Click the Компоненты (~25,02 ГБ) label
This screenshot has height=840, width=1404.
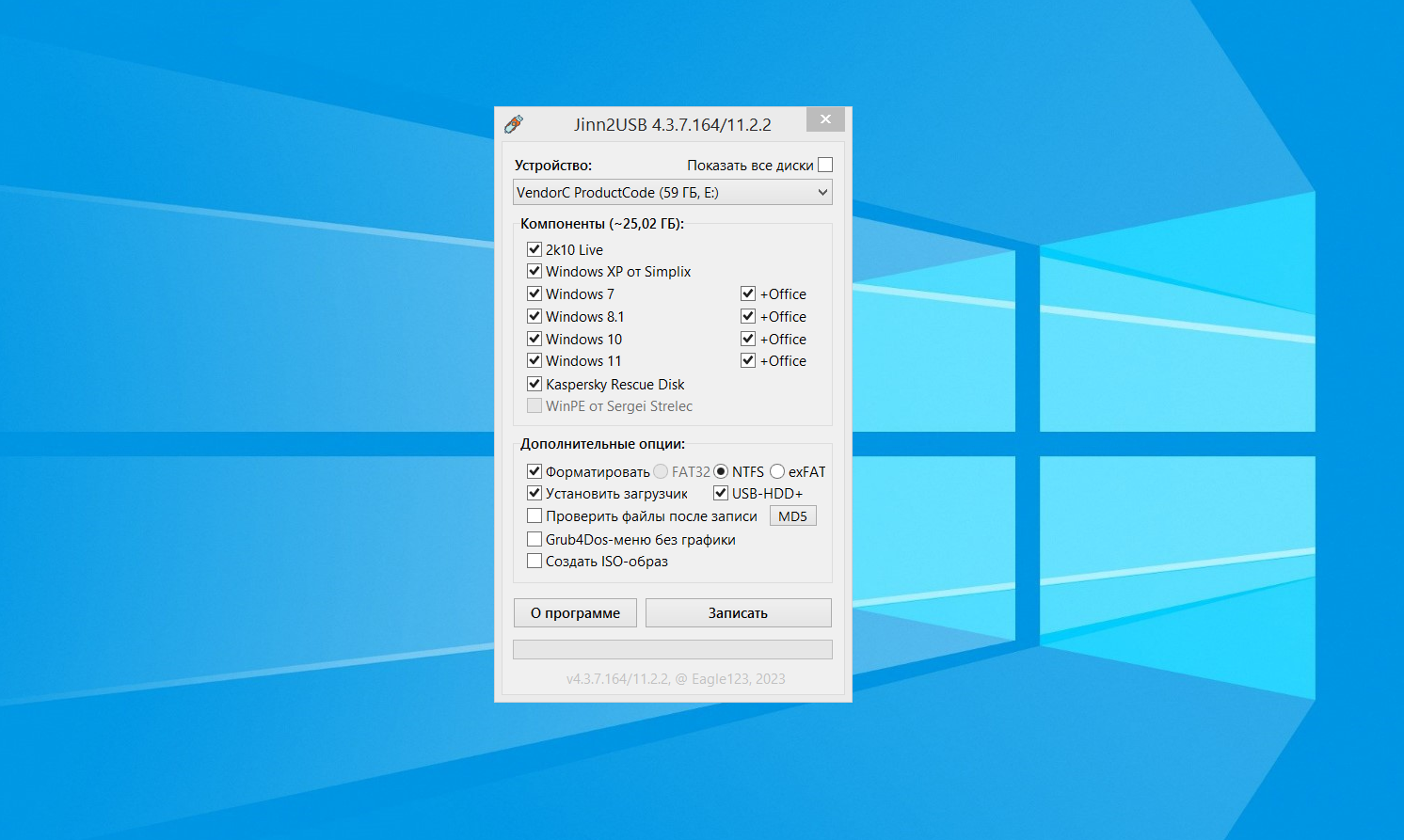(602, 224)
